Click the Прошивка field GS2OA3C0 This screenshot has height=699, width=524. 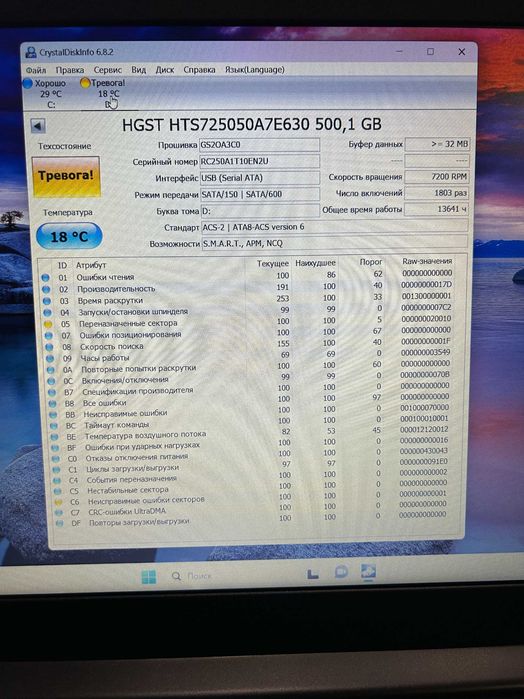pos(260,145)
